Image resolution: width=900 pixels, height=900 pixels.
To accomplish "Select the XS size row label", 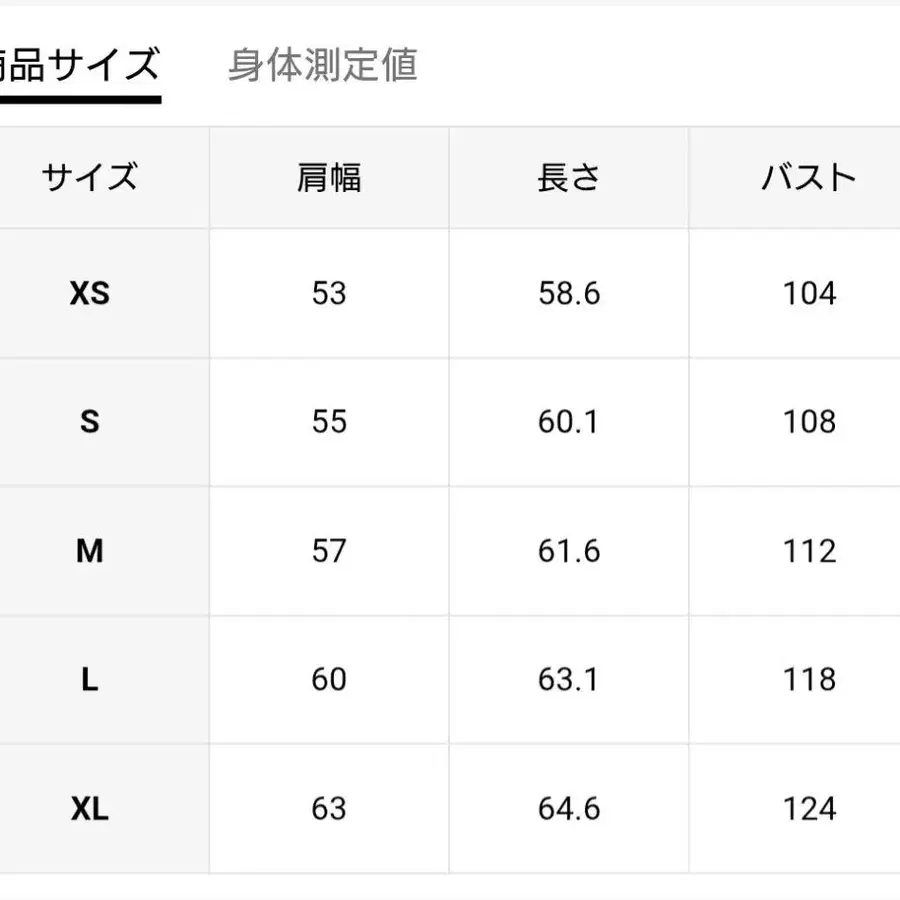I will (90, 293).
